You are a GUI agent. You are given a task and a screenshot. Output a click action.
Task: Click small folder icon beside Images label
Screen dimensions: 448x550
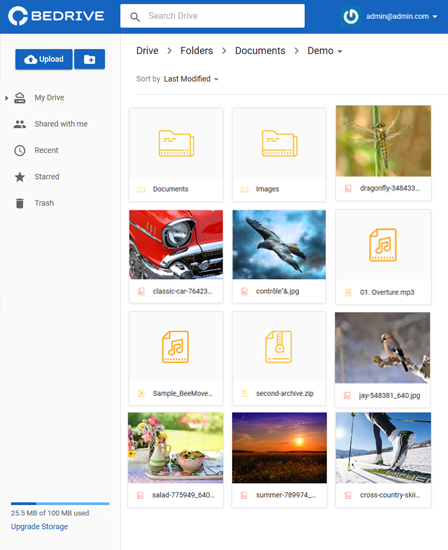[x=244, y=189]
